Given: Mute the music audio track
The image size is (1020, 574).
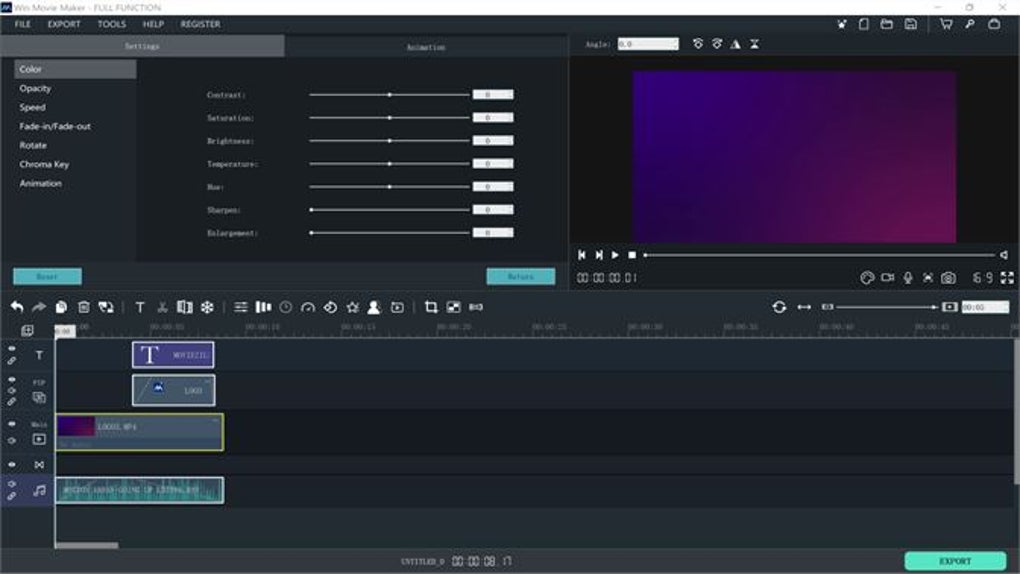Looking at the screenshot, I should point(12,484).
